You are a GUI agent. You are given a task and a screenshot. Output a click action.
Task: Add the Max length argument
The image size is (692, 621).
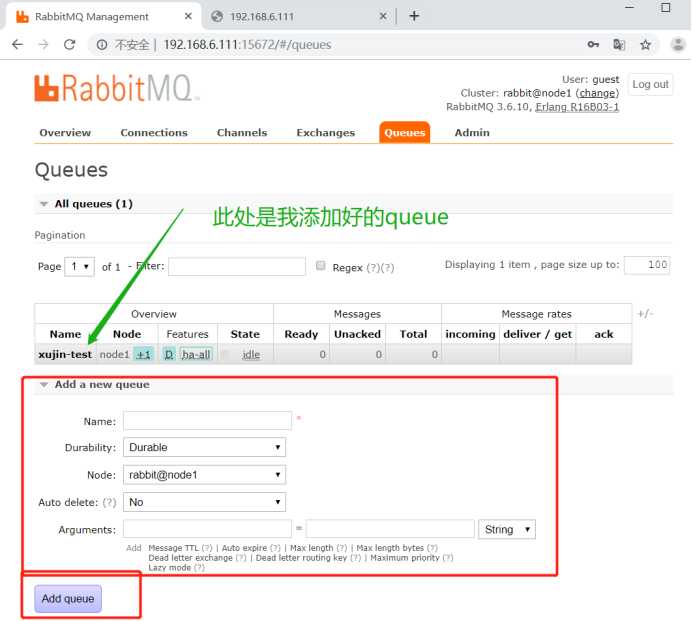coord(312,548)
